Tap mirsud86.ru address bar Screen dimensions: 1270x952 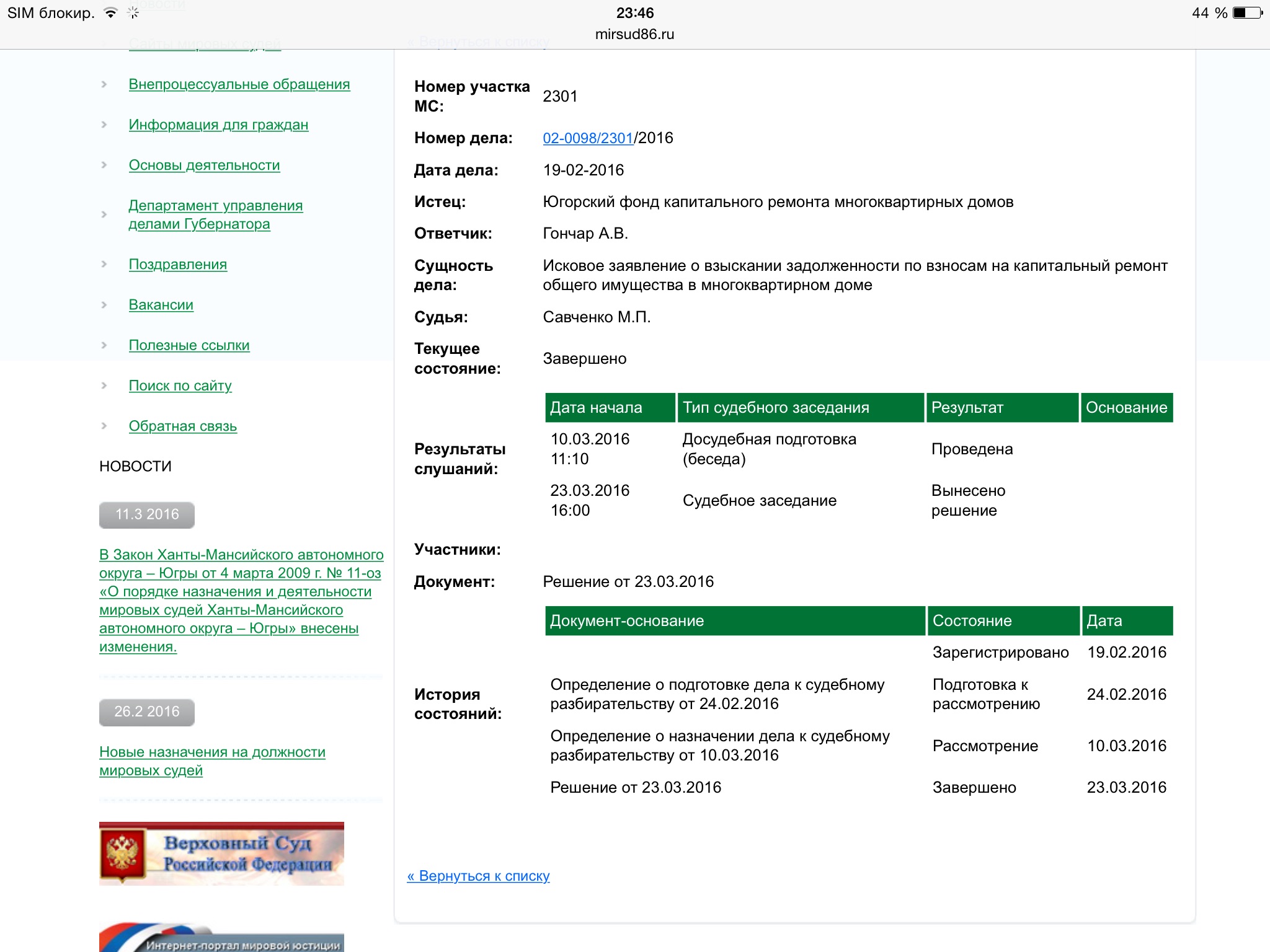634,35
